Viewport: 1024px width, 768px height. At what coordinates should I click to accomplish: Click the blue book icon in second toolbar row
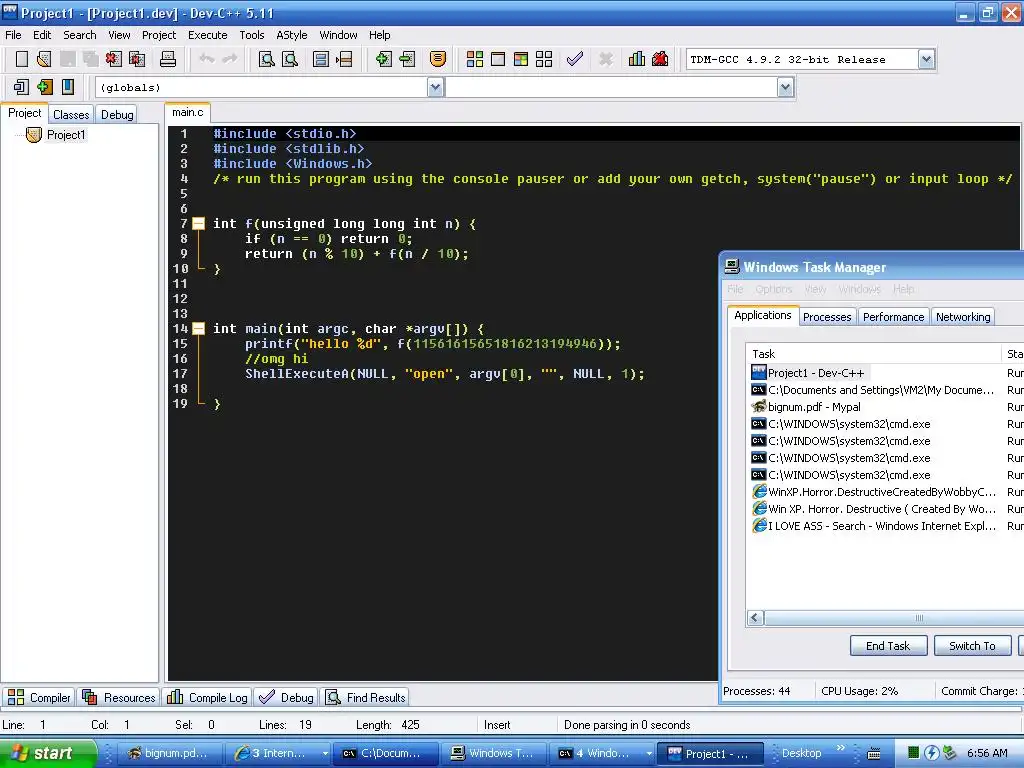[x=68, y=87]
